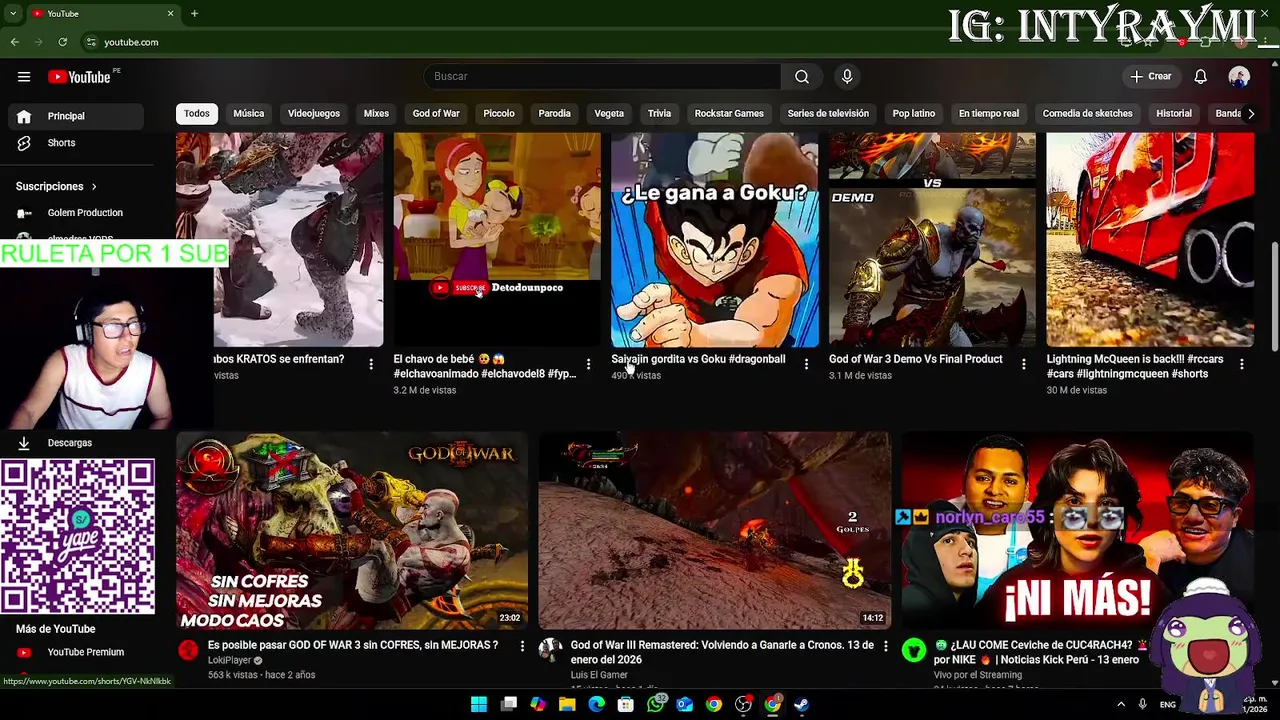The width and height of the screenshot is (1280, 720).
Task: Open Shorts in the sidebar
Action: coord(76,143)
